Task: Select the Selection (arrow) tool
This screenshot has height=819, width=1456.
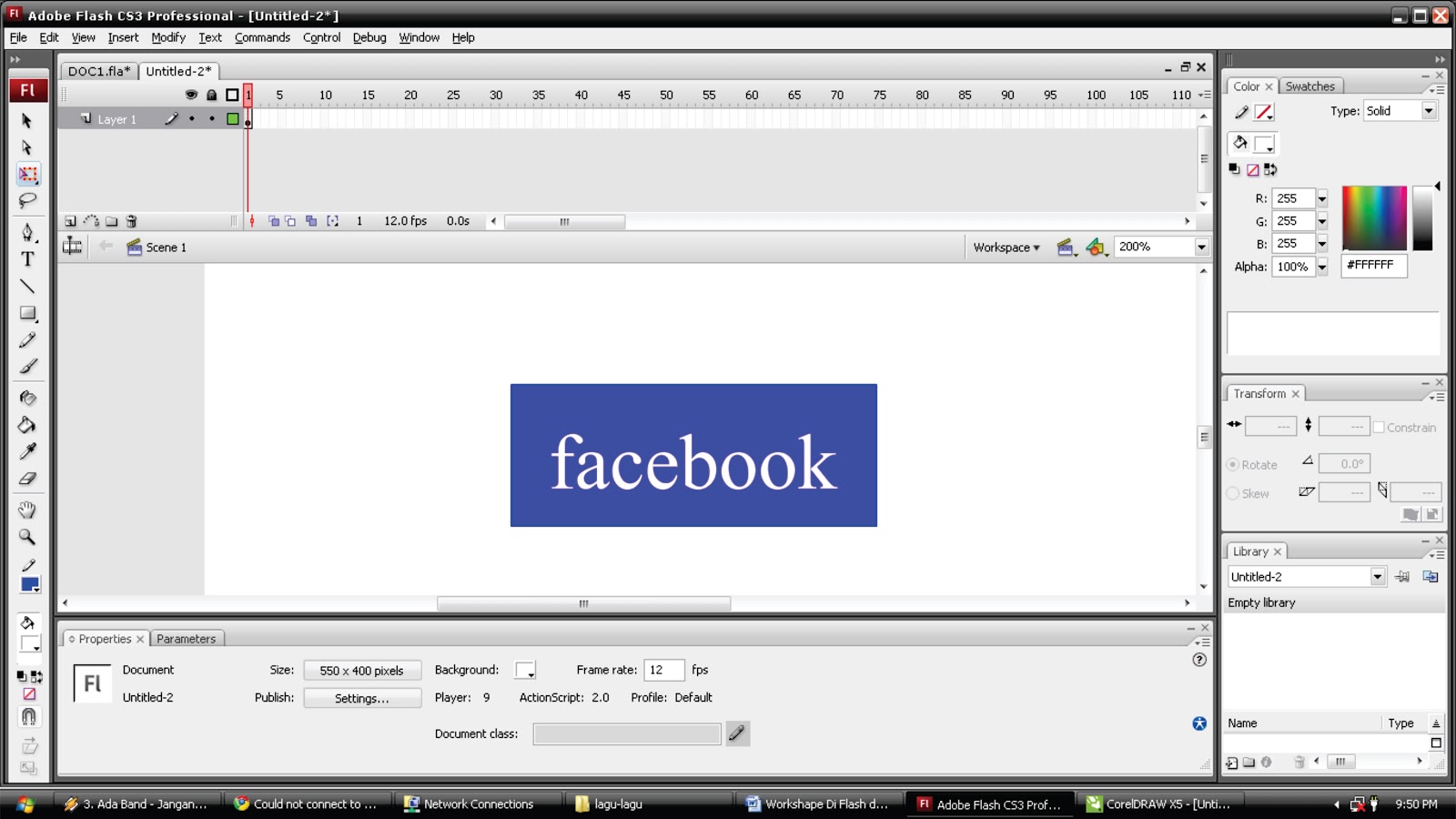Action: (x=27, y=121)
